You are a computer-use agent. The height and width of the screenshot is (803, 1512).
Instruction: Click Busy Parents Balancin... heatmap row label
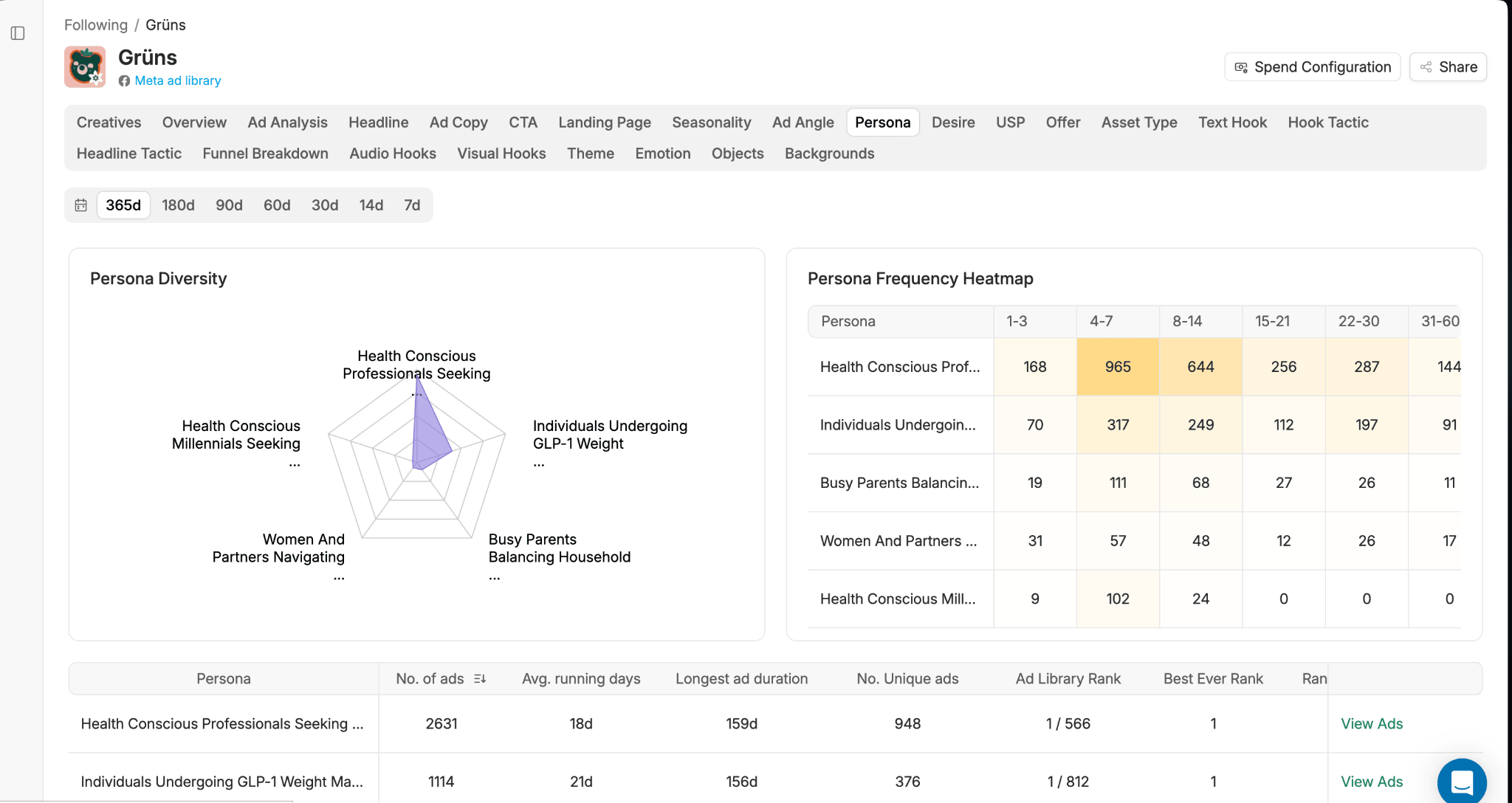coord(899,483)
